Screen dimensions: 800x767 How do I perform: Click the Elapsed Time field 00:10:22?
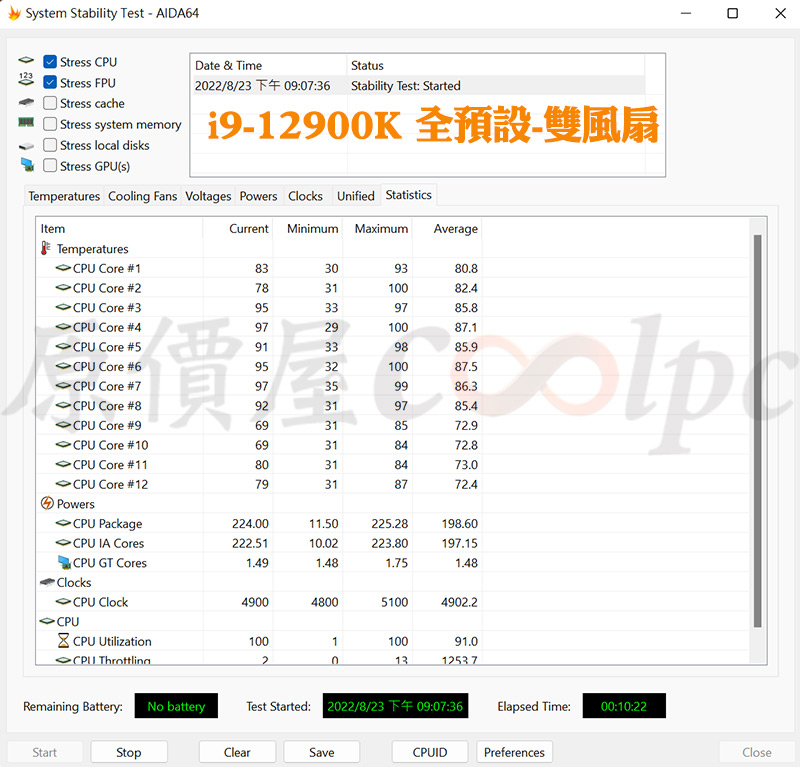[x=624, y=706]
